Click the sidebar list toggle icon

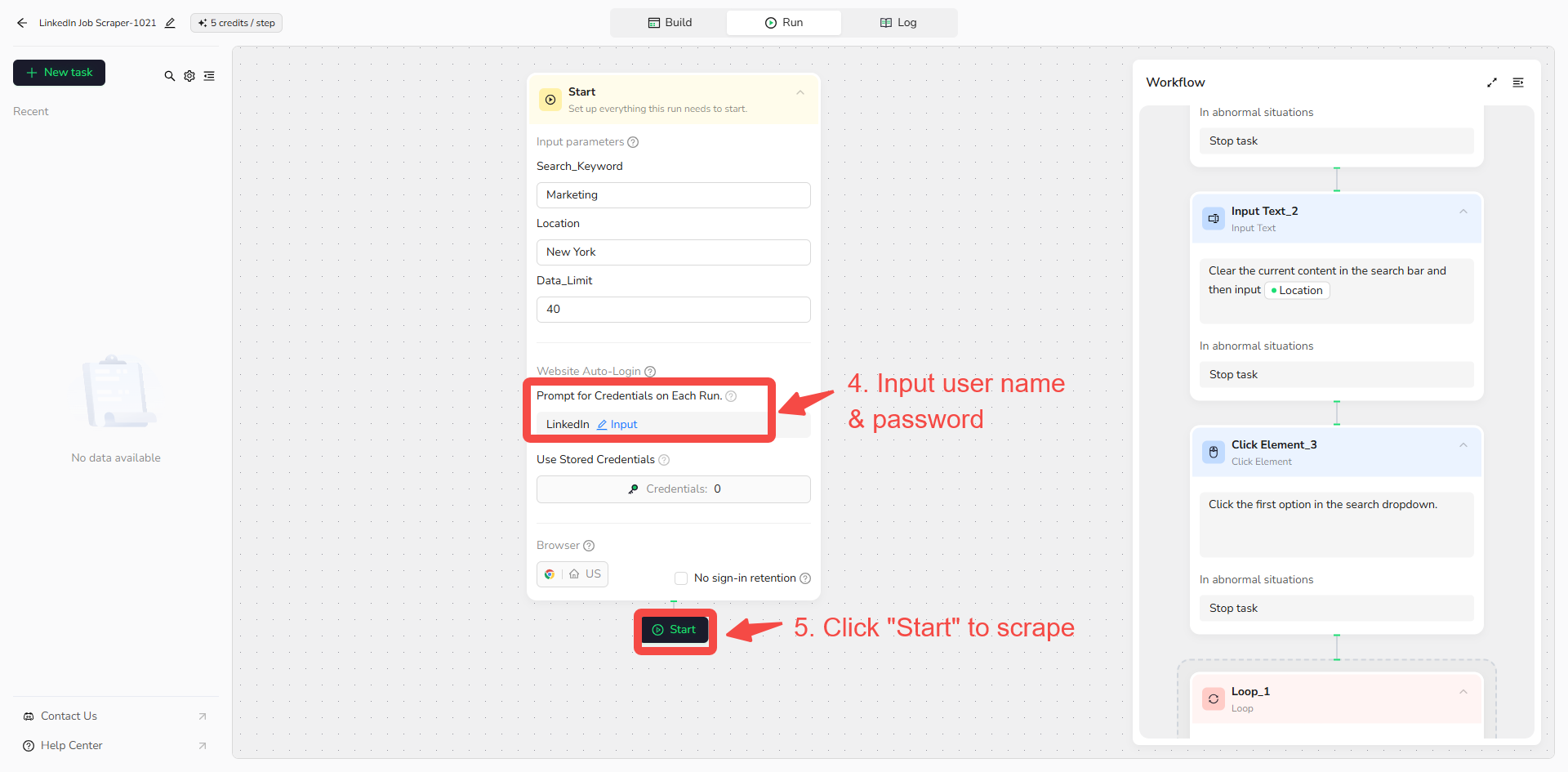tap(209, 76)
